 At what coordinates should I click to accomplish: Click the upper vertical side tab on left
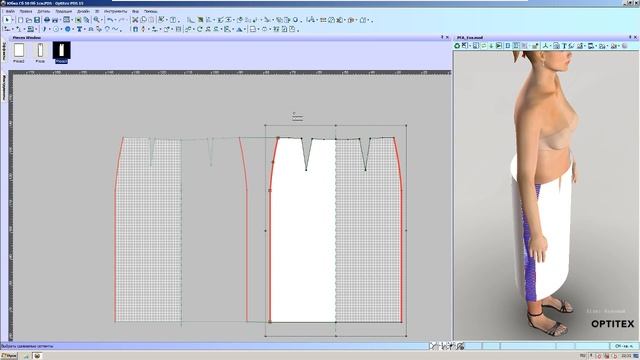coord(4,51)
